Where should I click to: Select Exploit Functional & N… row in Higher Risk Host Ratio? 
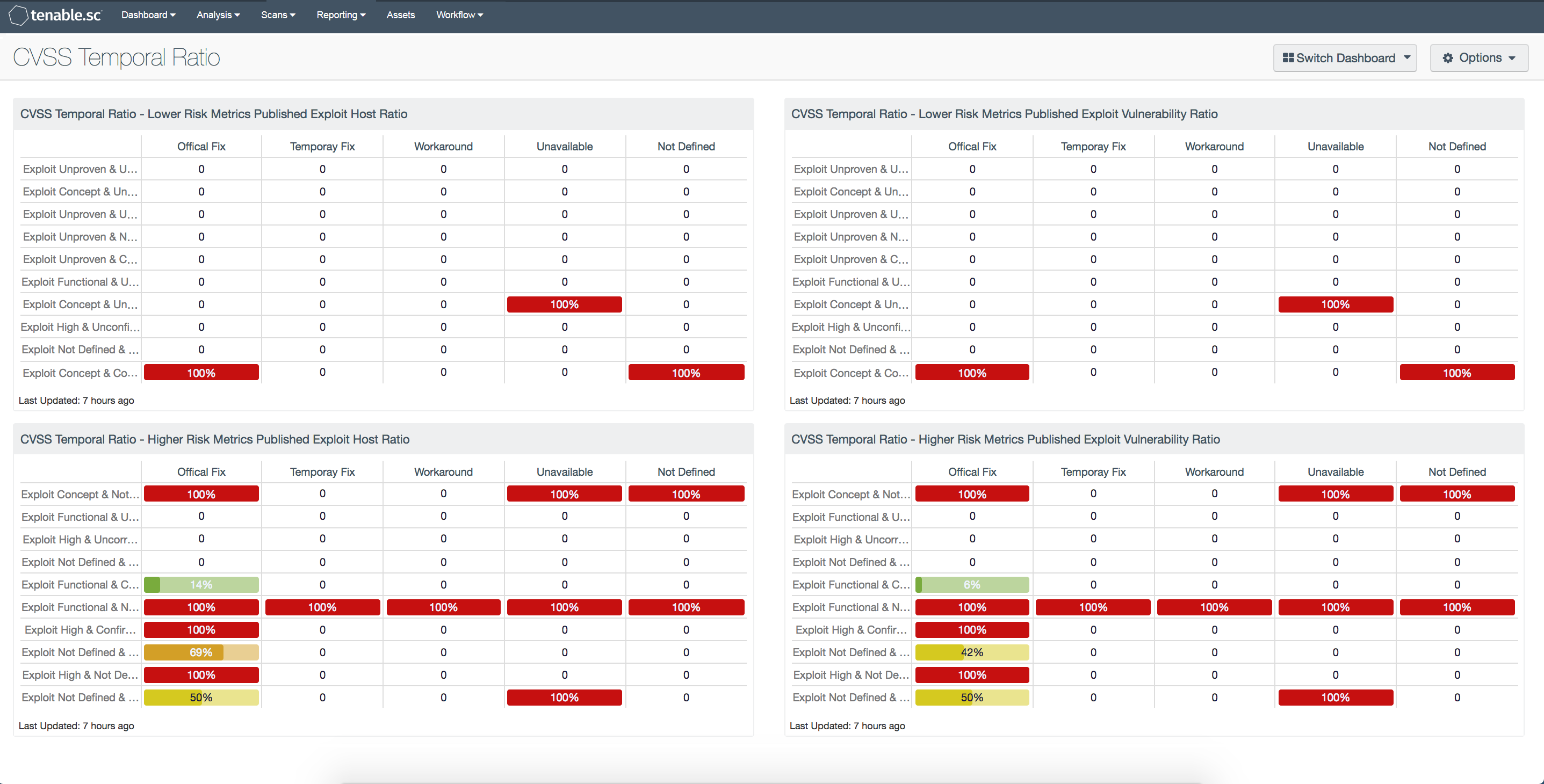384,607
